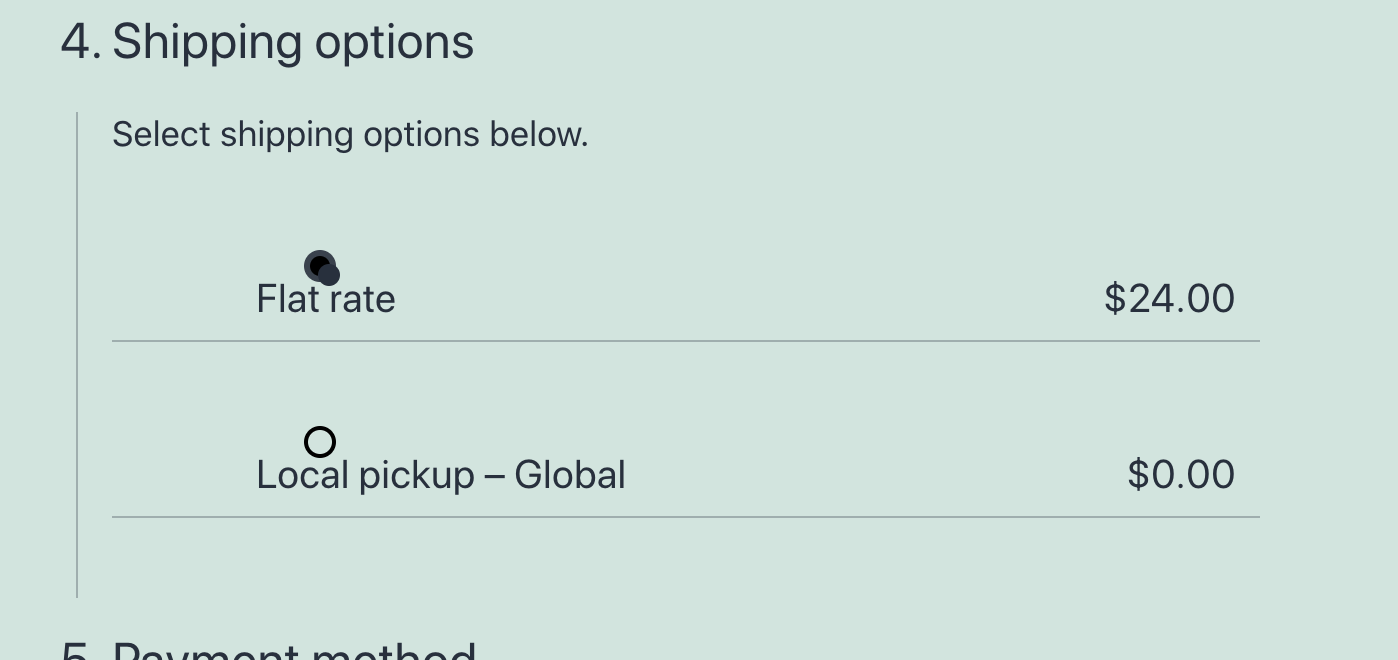Click the Flat rate label text
Screen dimensions: 1398x660
(x=325, y=298)
